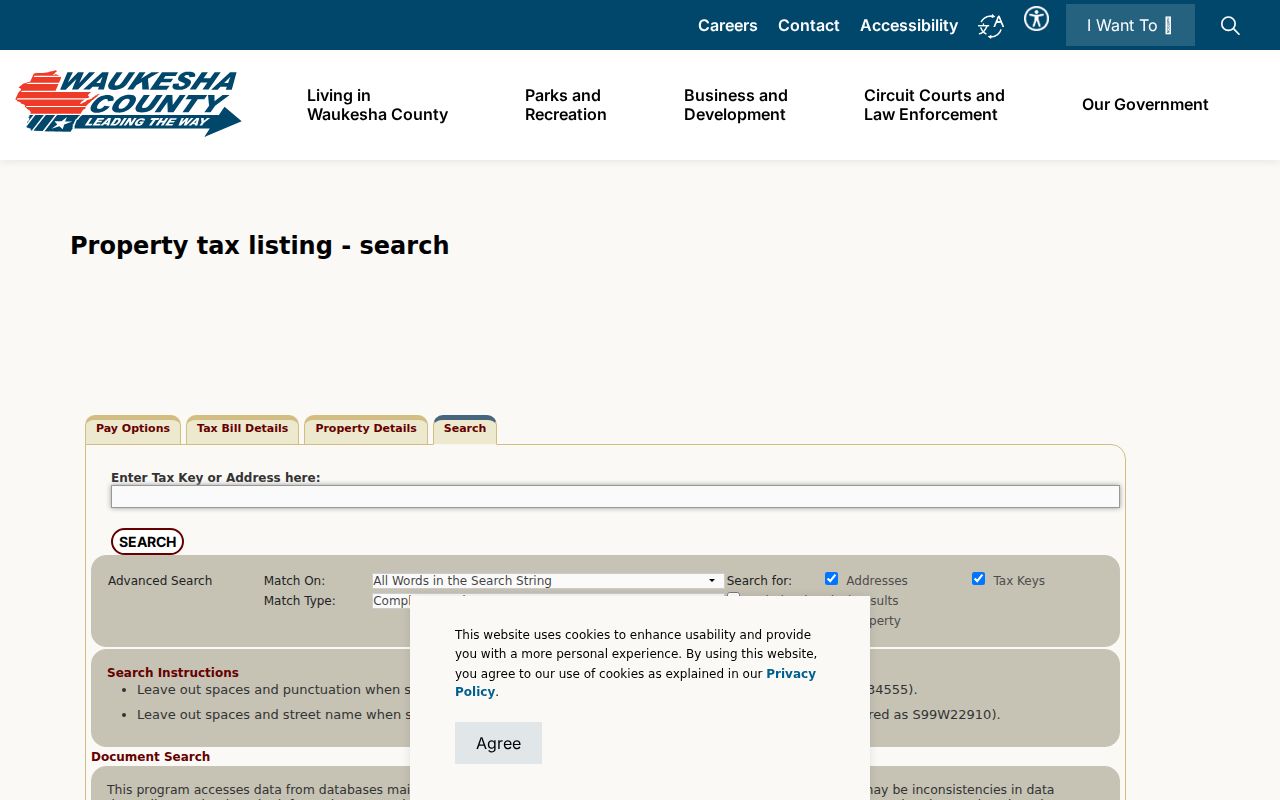1280x800 pixels.
Task: Click the 'Document Search' heading
Action: click(x=151, y=757)
